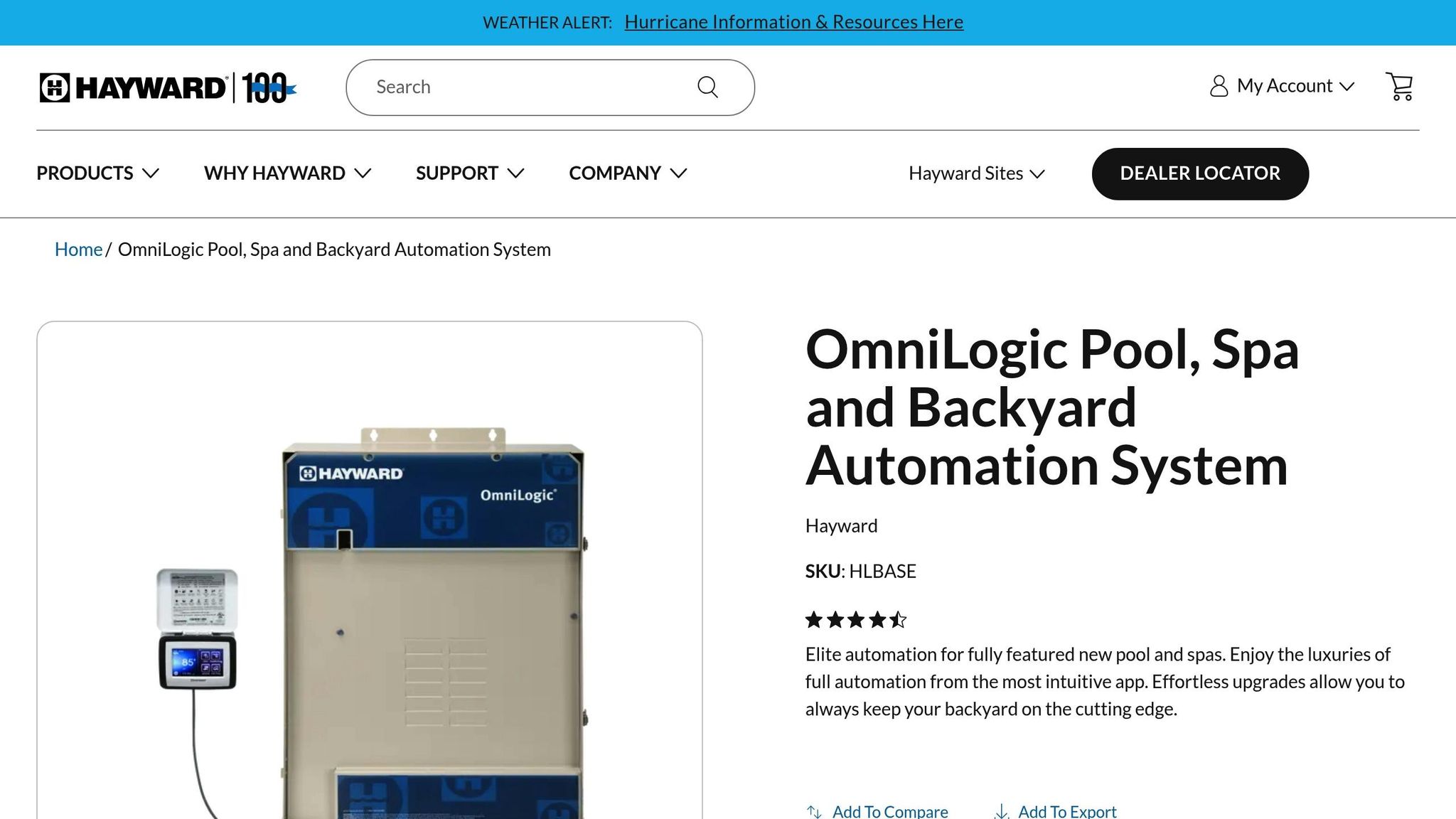
Task: Go to Home breadcrumb link
Action: [x=78, y=250]
